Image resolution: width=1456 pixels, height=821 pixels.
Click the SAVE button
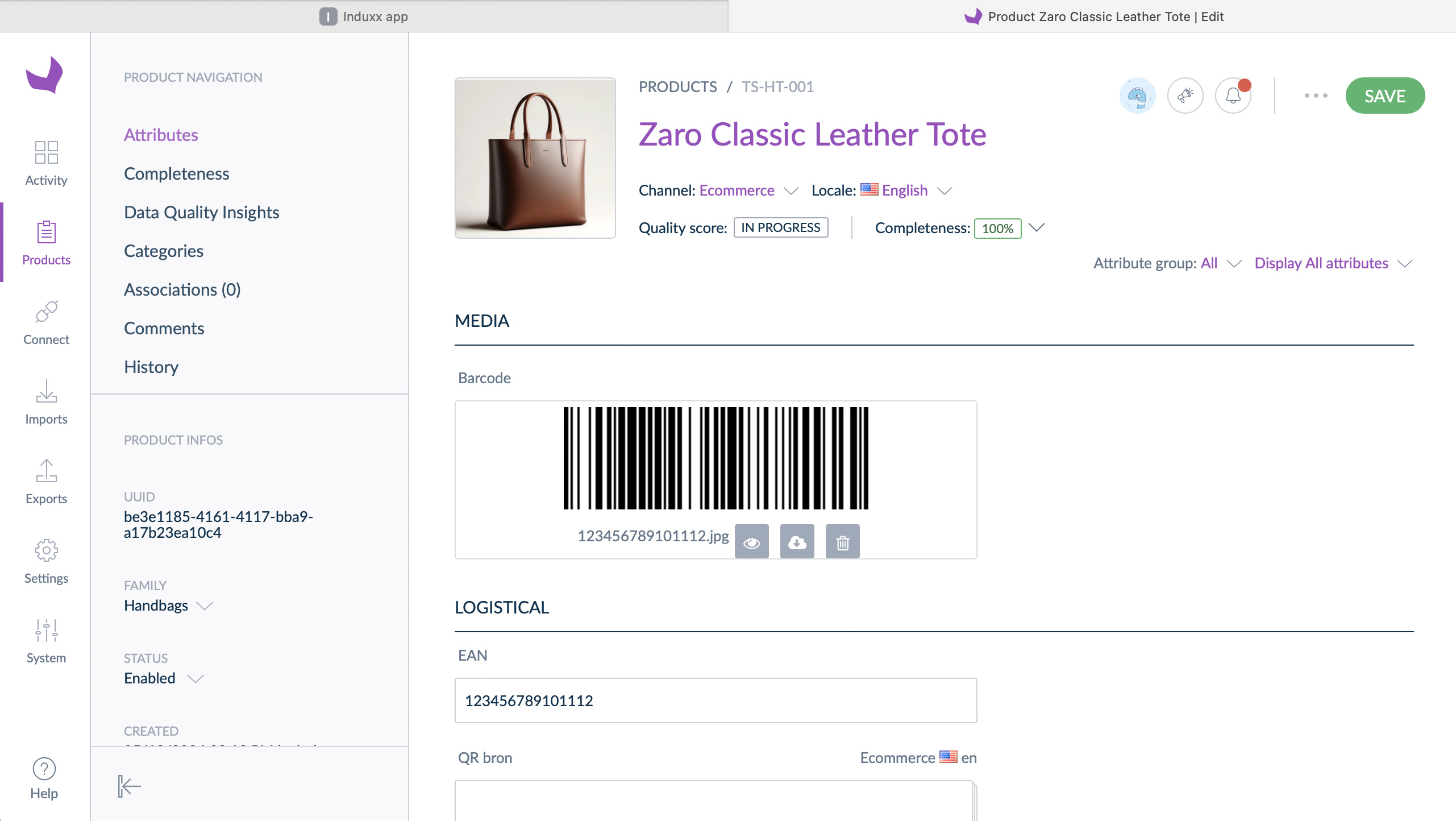[x=1384, y=95]
